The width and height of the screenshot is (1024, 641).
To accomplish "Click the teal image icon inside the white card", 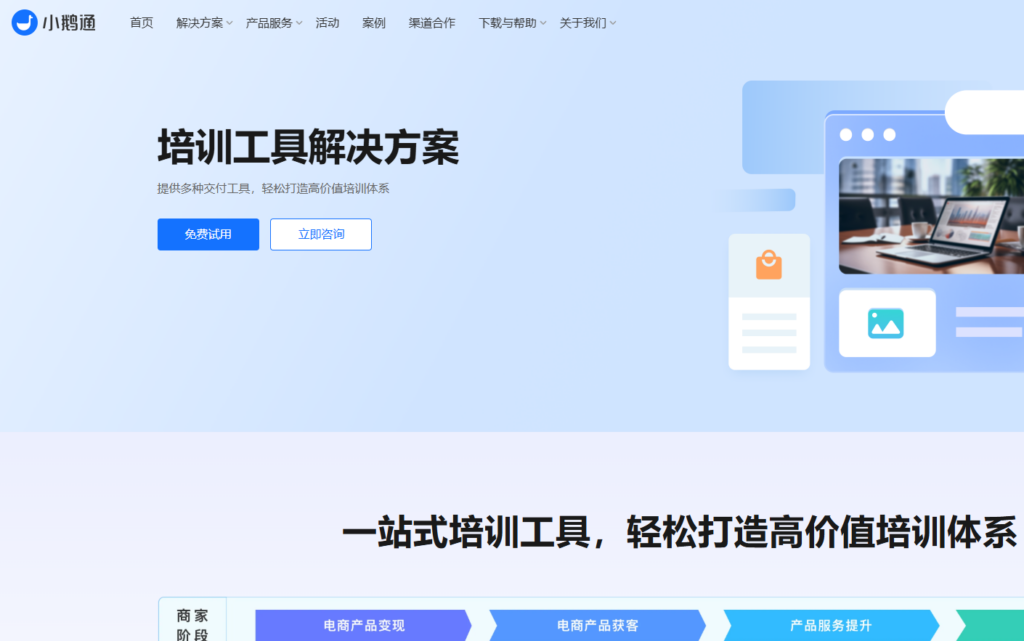I will [886, 322].
